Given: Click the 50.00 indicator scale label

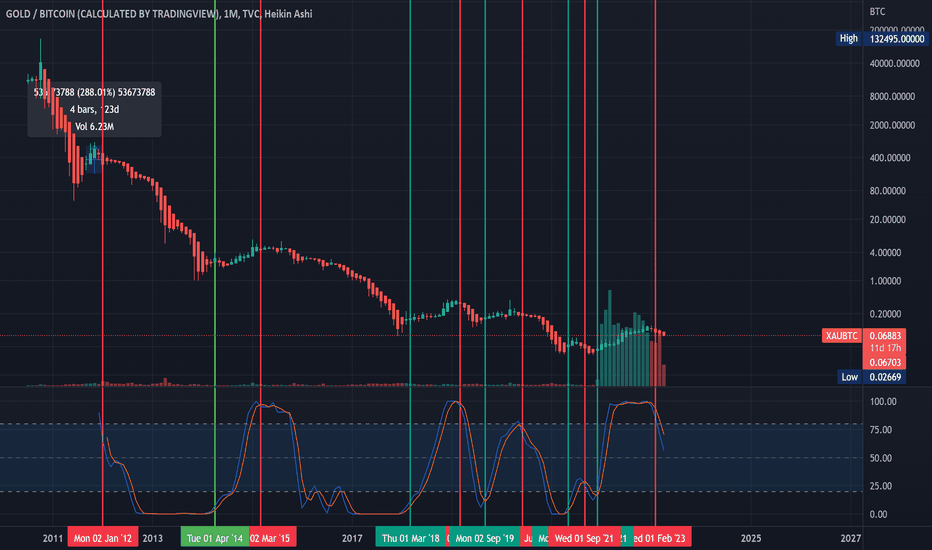Looking at the screenshot, I should (880, 458).
